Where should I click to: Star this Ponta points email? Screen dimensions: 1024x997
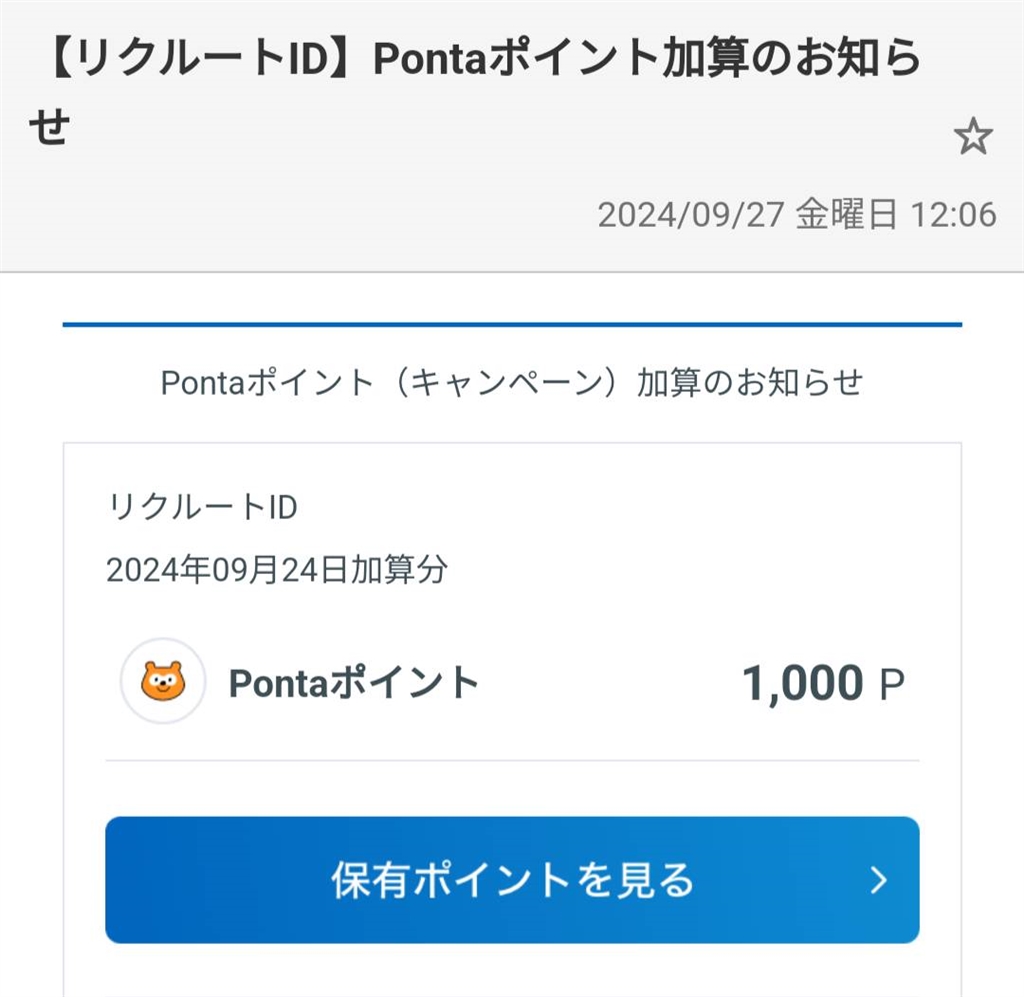click(x=972, y=137)
